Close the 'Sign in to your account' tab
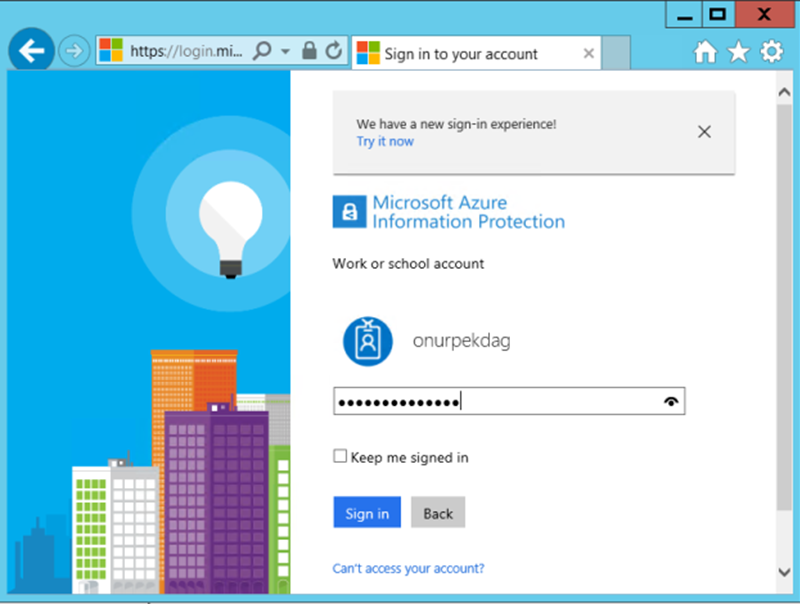 pyautogui.click(x=589, y=53)
